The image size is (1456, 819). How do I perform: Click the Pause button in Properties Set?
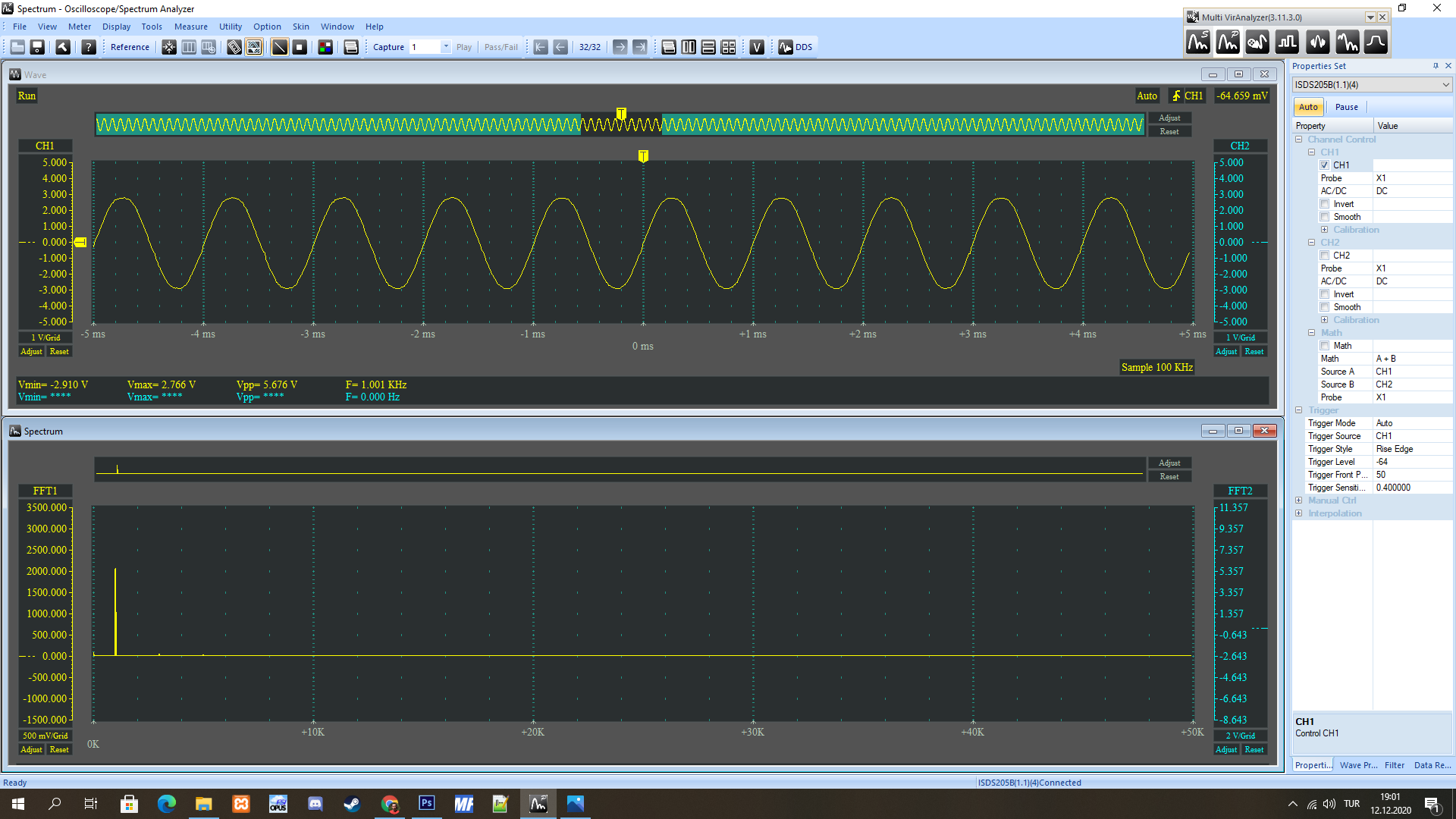point(1346,108)
